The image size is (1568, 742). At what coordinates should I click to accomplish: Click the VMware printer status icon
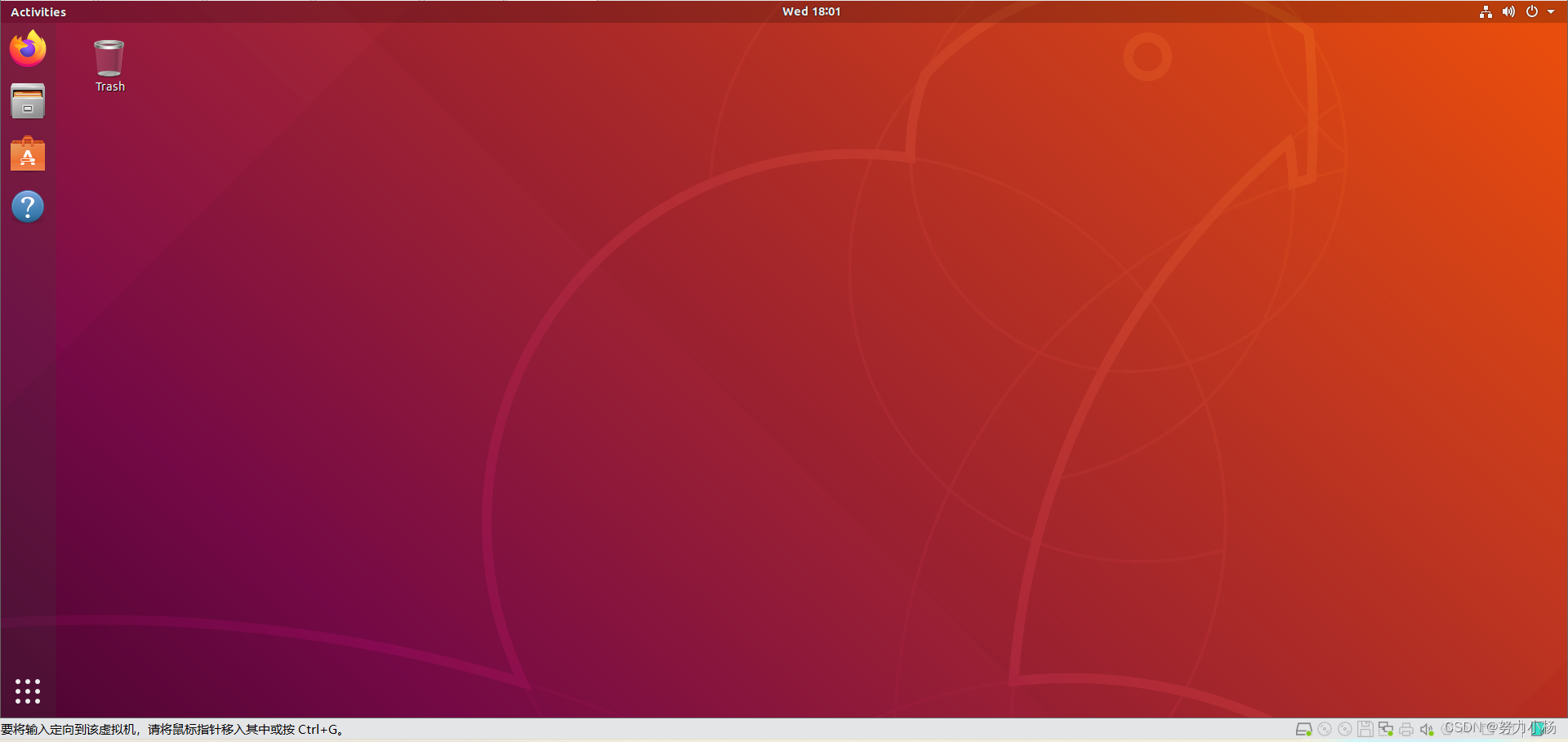point(1406,729)
